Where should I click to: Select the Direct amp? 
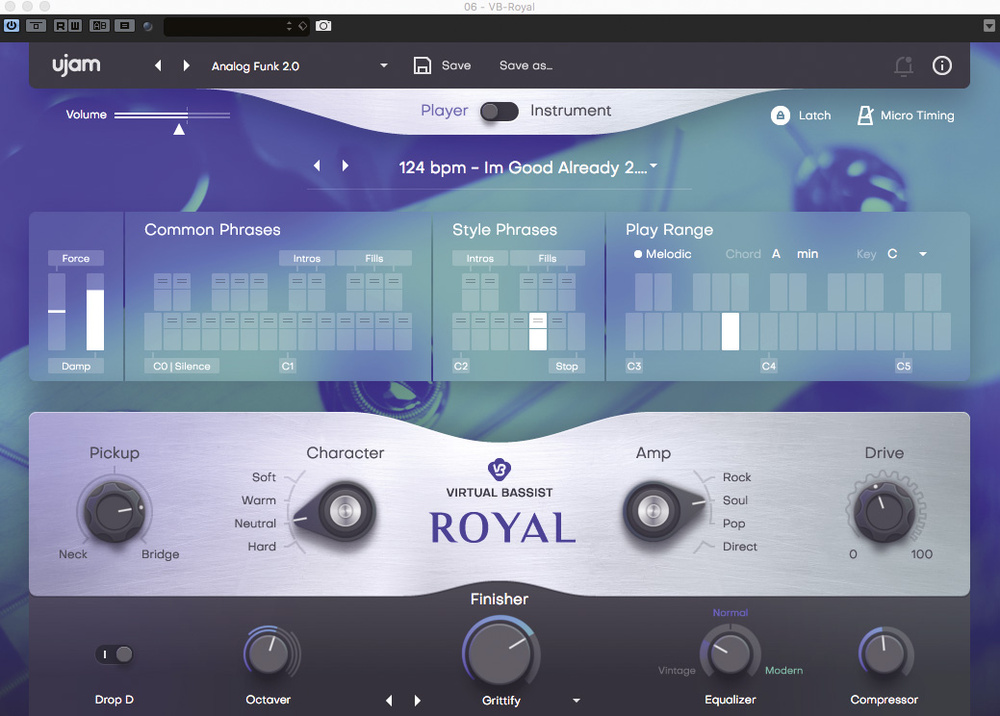(x=740, y=546)
